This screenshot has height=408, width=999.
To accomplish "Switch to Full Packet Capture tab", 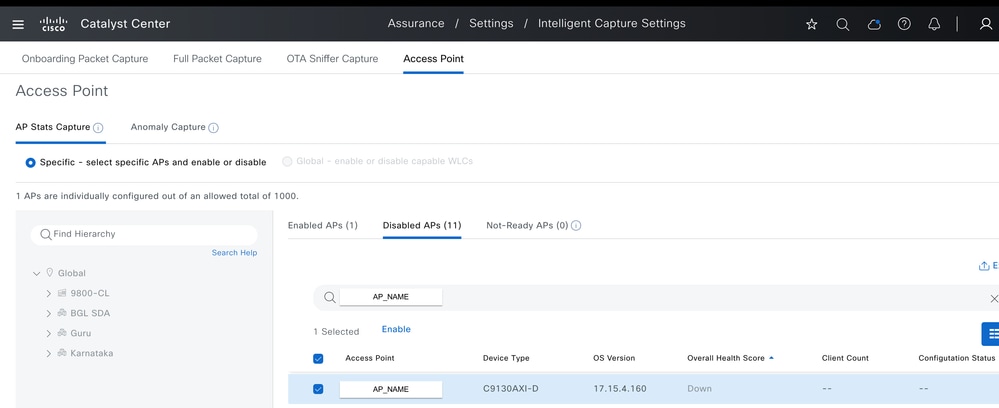I will point(217,59).
